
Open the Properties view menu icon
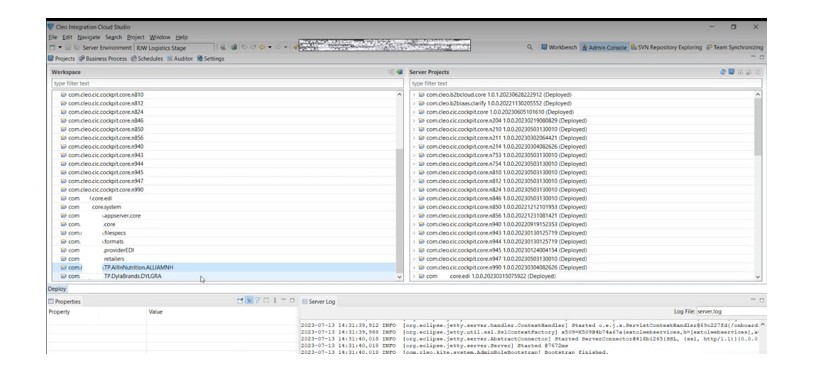point(274,300)
